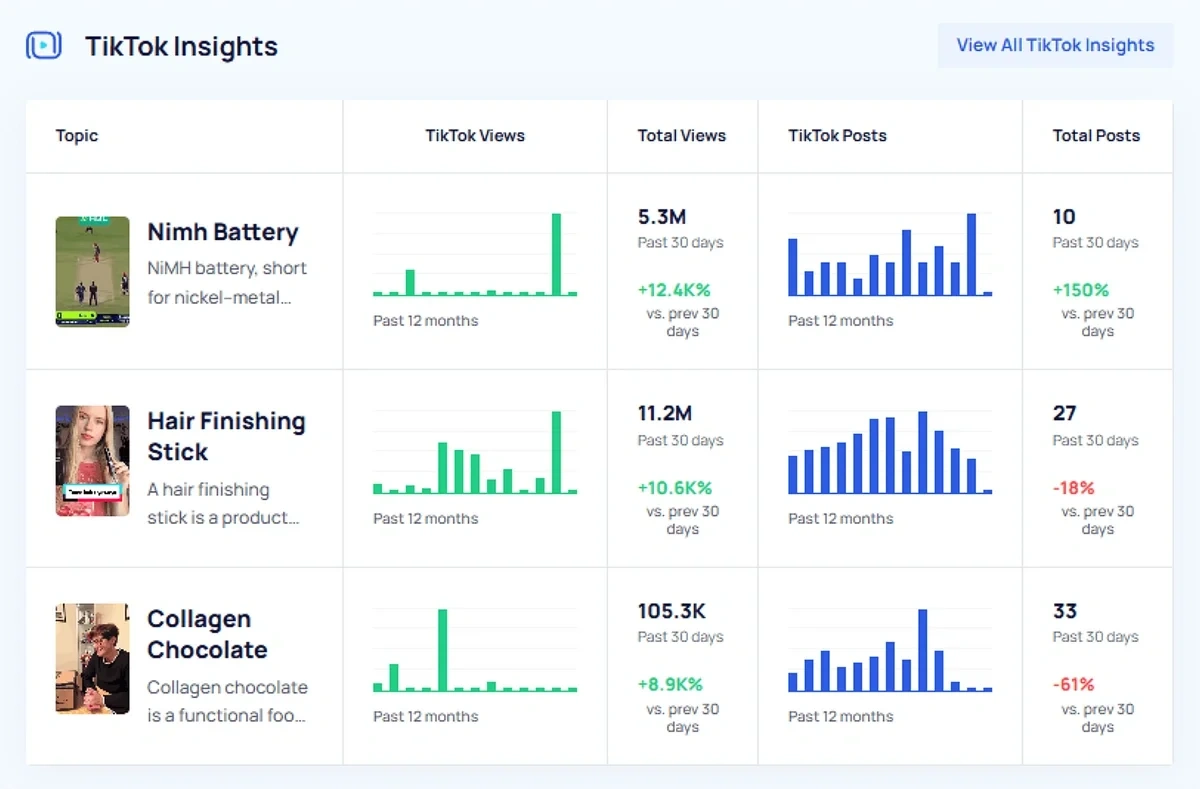The width and height of the screenshot is (1200, 789).
Task: Click the +12.4K% growth indicator for Nimh Battery
Action: (676, 289)
